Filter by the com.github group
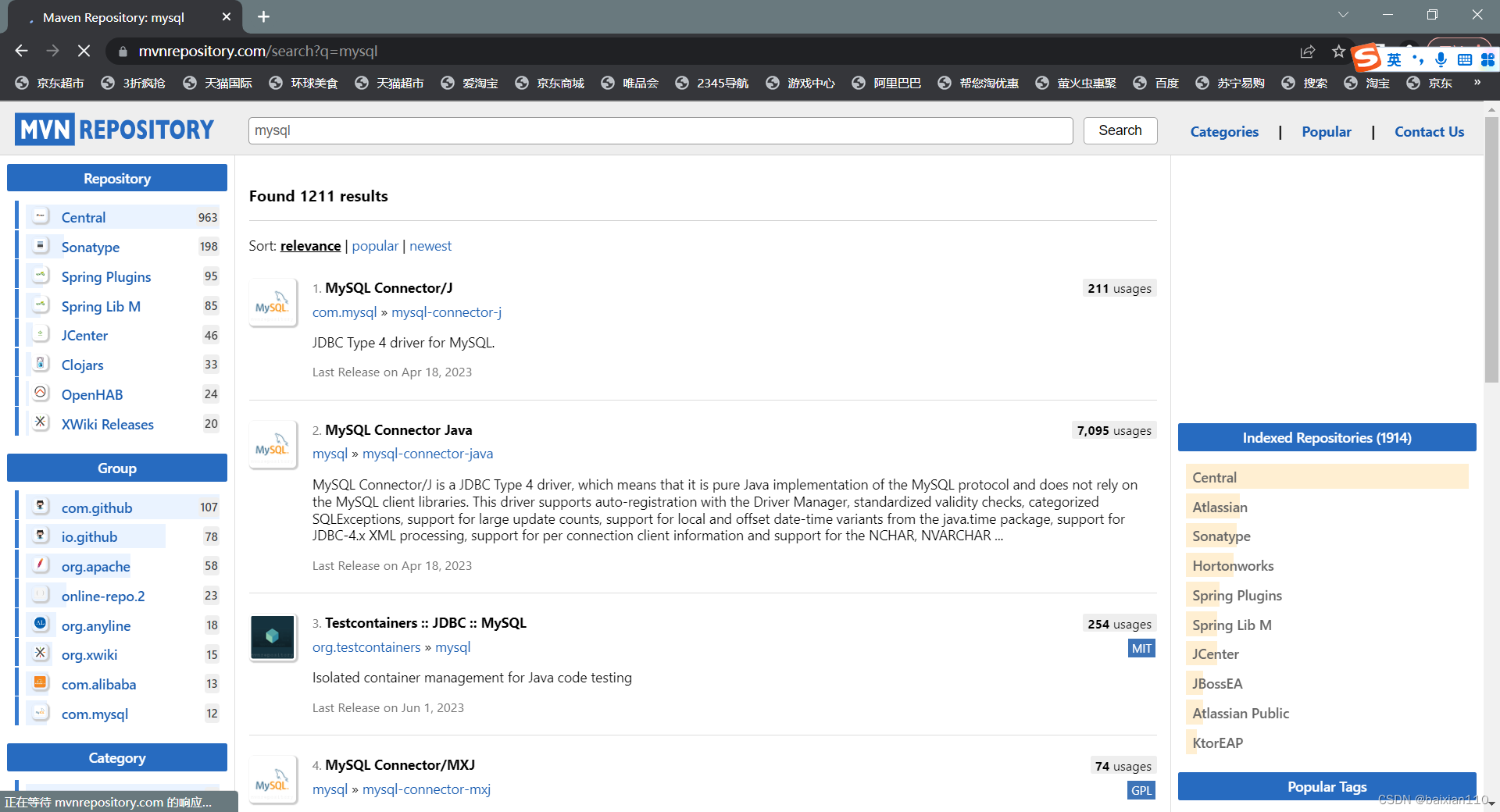The height and width of the screenshot is (812, 1500). tap(97, 507)
